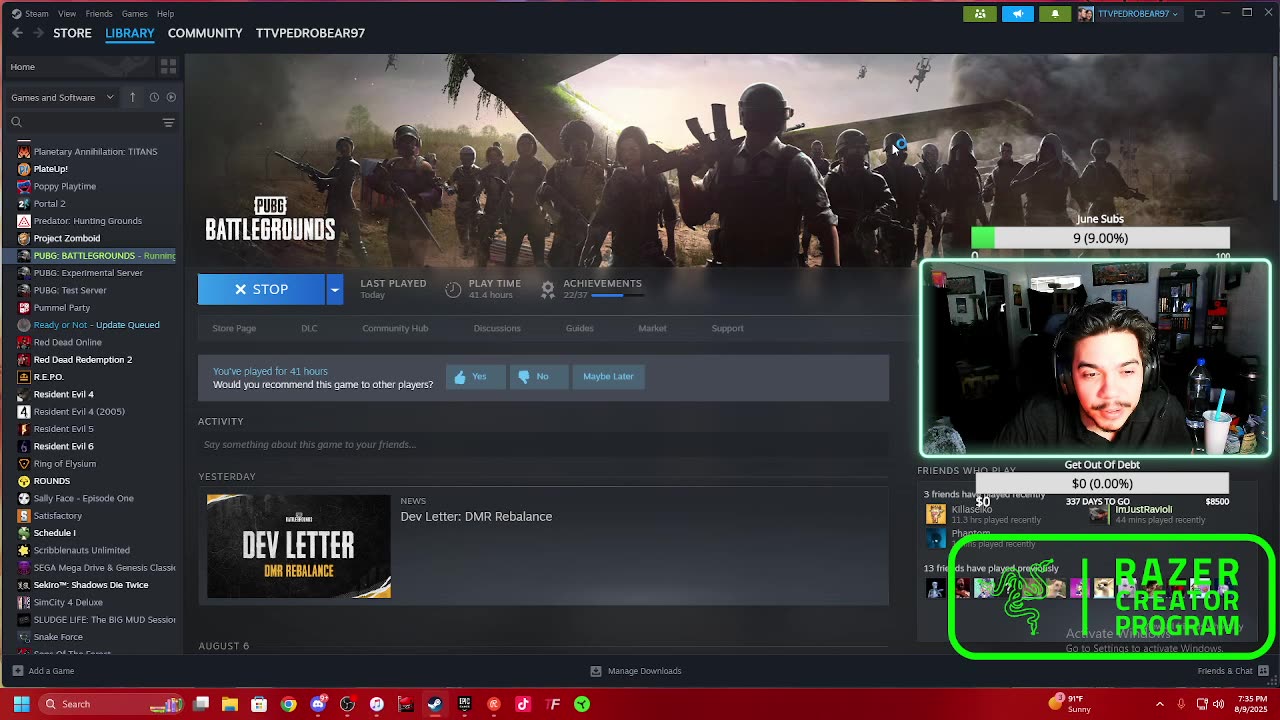This screenshot has width=1280, height=720.
Task: Expand the Games and Software dropdown
Action: click(x=62, y=97)
